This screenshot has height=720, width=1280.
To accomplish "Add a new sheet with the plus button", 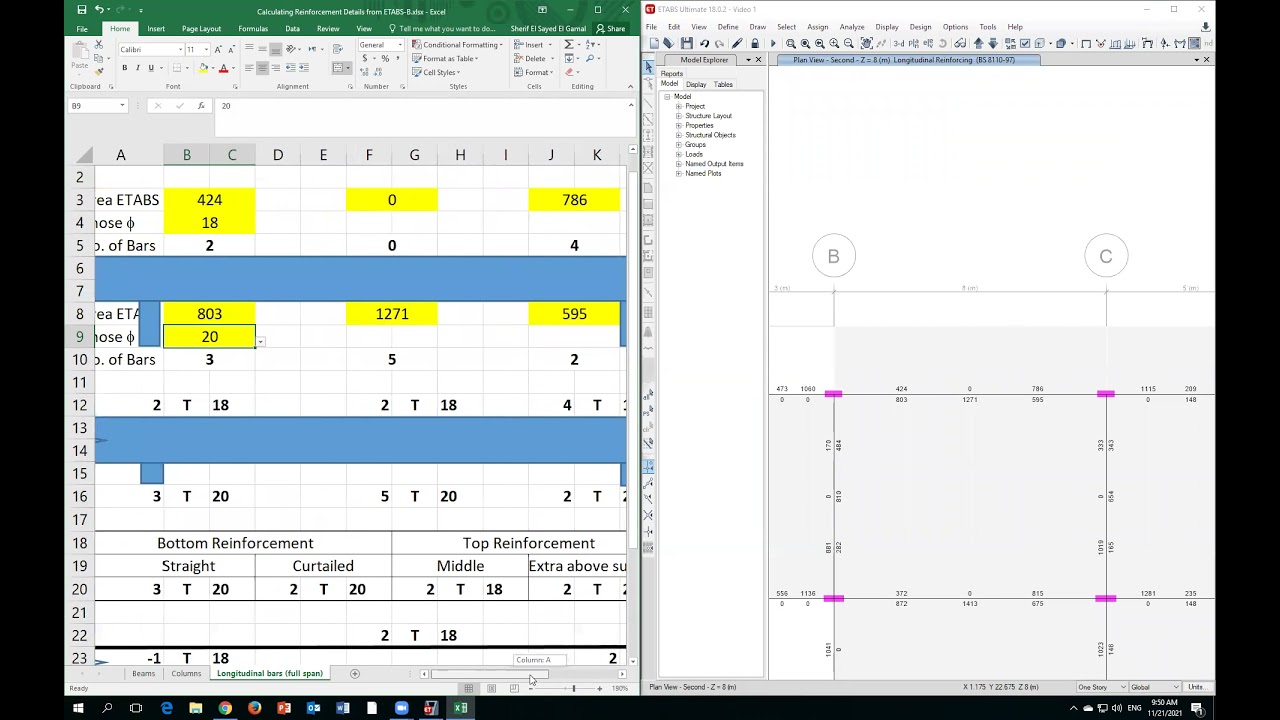I will 354,674.
